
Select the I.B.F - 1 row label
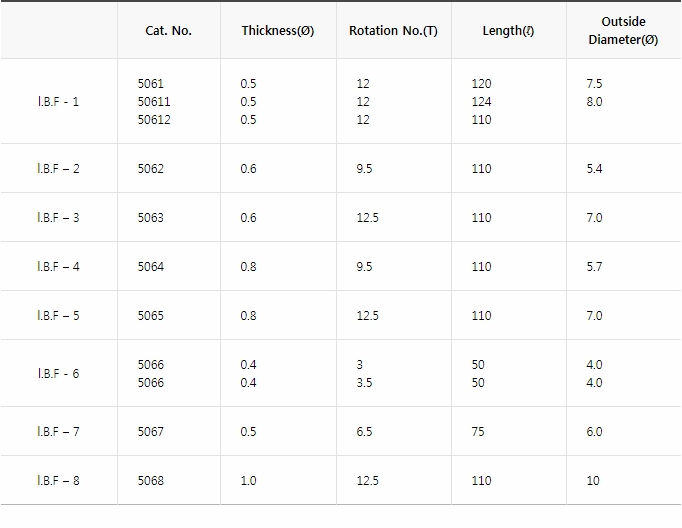click(58, 102)
